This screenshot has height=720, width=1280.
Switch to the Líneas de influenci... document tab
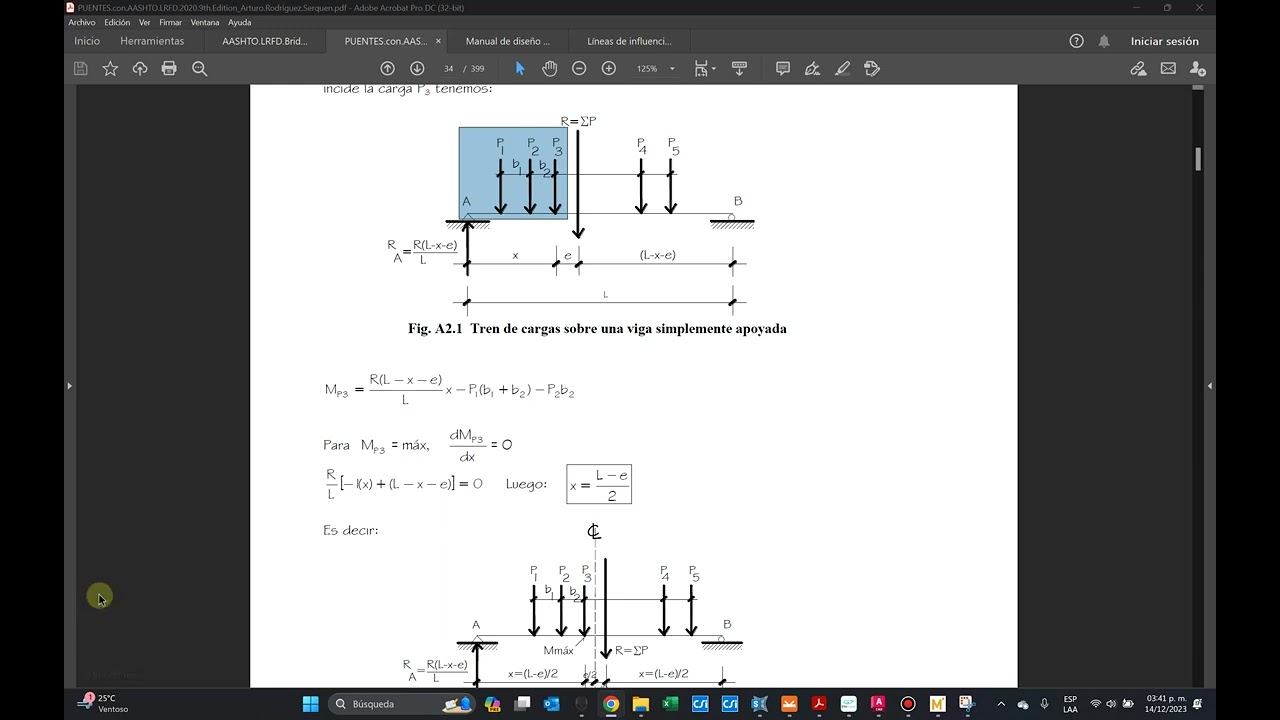[x=629, y=41]
